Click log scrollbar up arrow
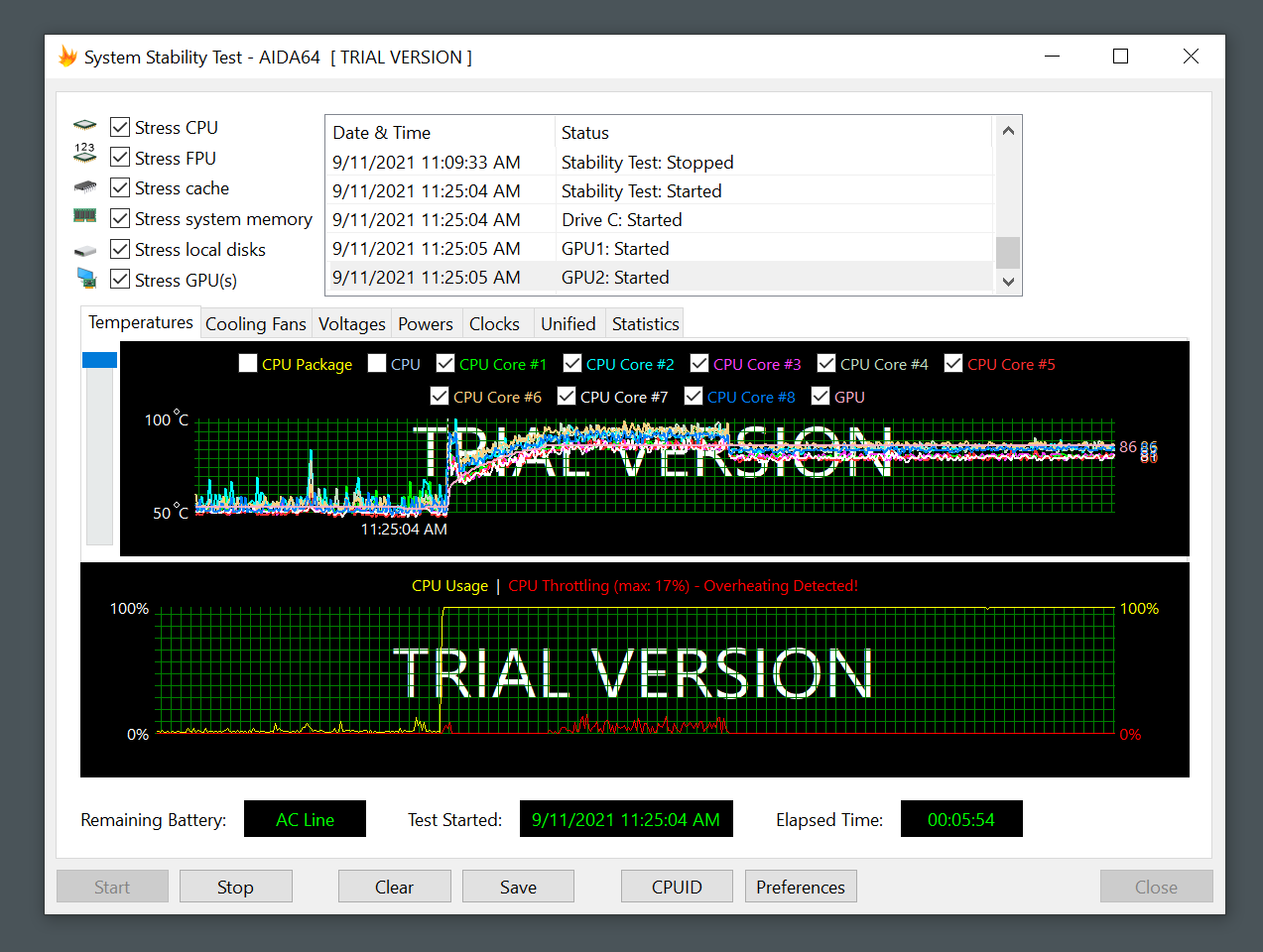Viewport: 1263px width, 952px height. 1008,130
